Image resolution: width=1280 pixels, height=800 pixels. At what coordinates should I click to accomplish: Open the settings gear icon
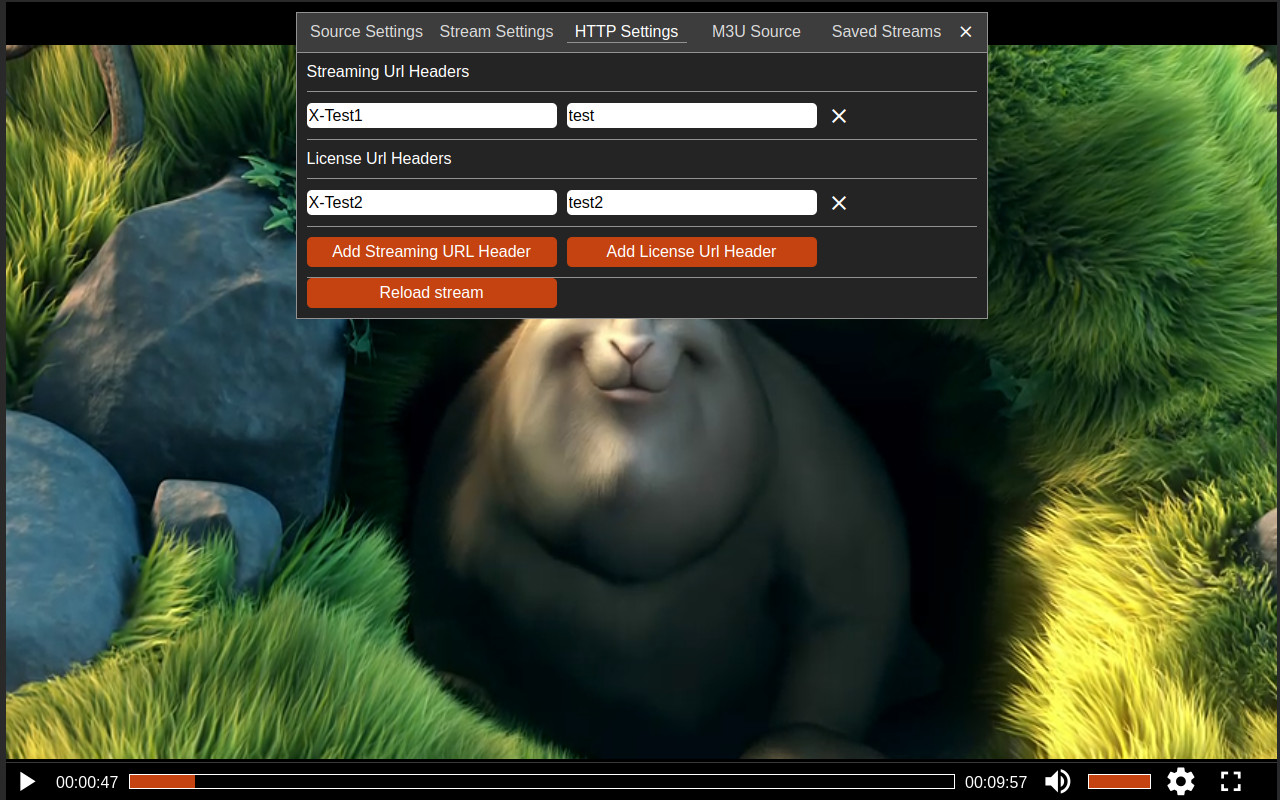click(1180, 782)
